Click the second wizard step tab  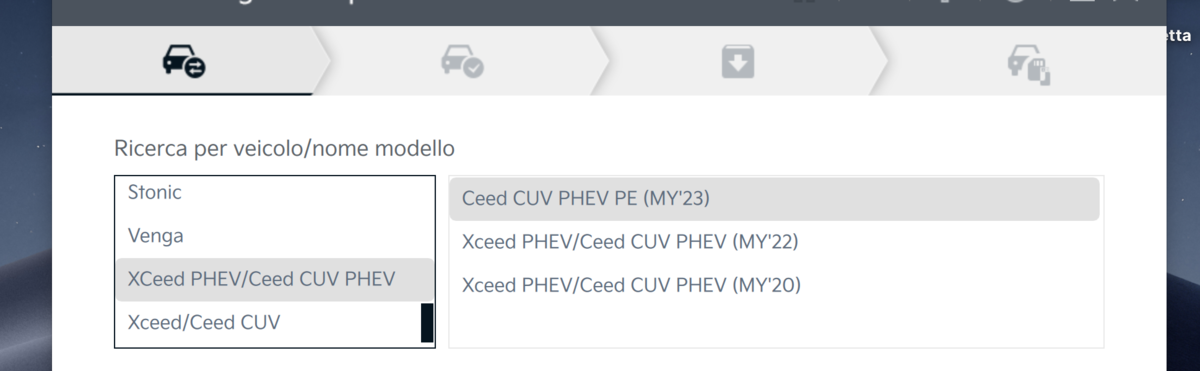462,61
